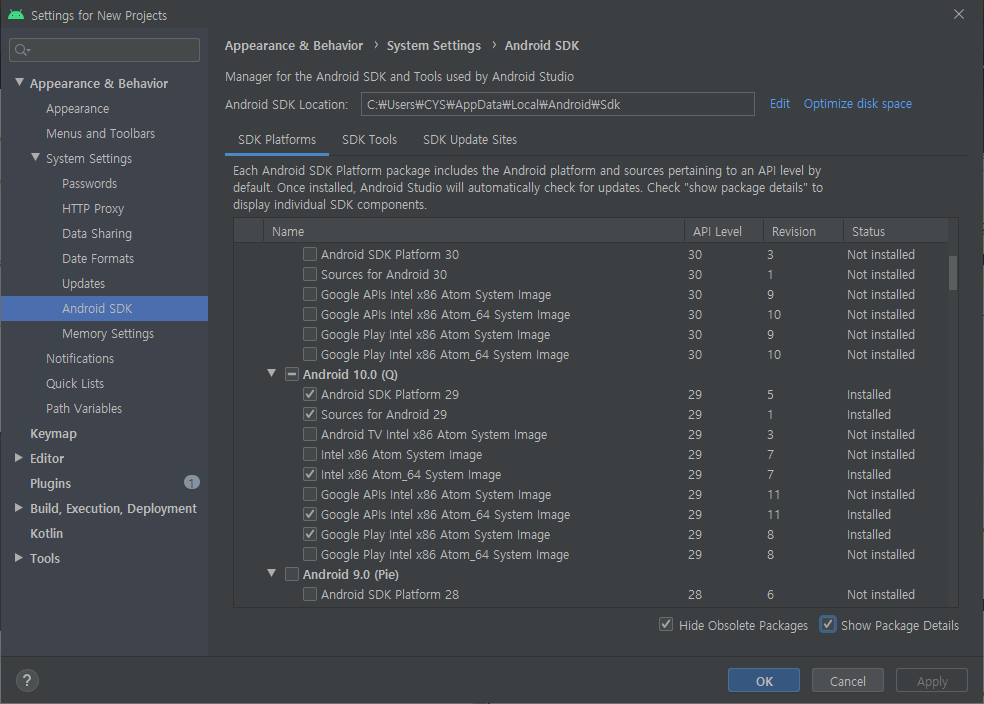Click the Plugins update badge

pyautogui.click(x=191, y=482)
